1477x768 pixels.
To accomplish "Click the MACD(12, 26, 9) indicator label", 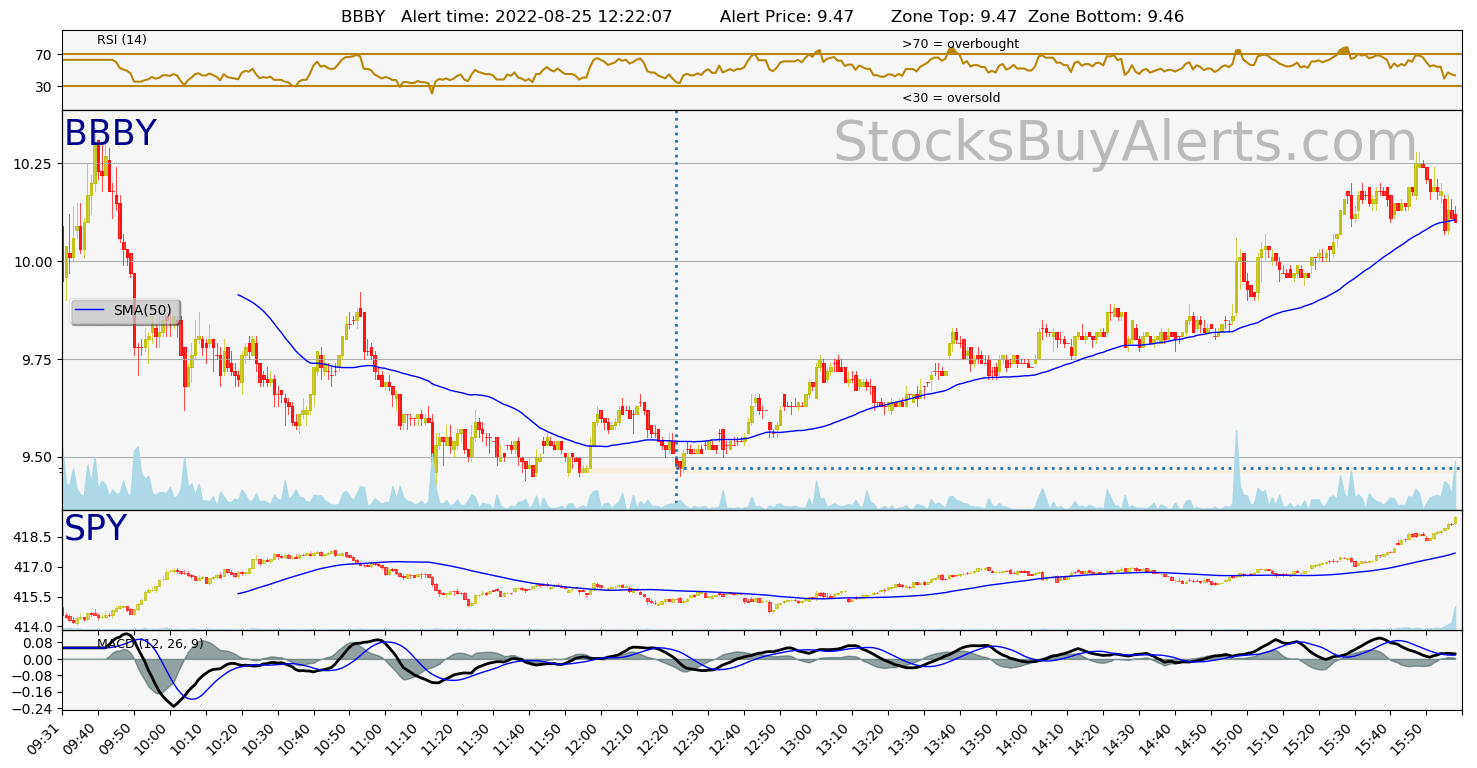I will [x=150, y=644].
